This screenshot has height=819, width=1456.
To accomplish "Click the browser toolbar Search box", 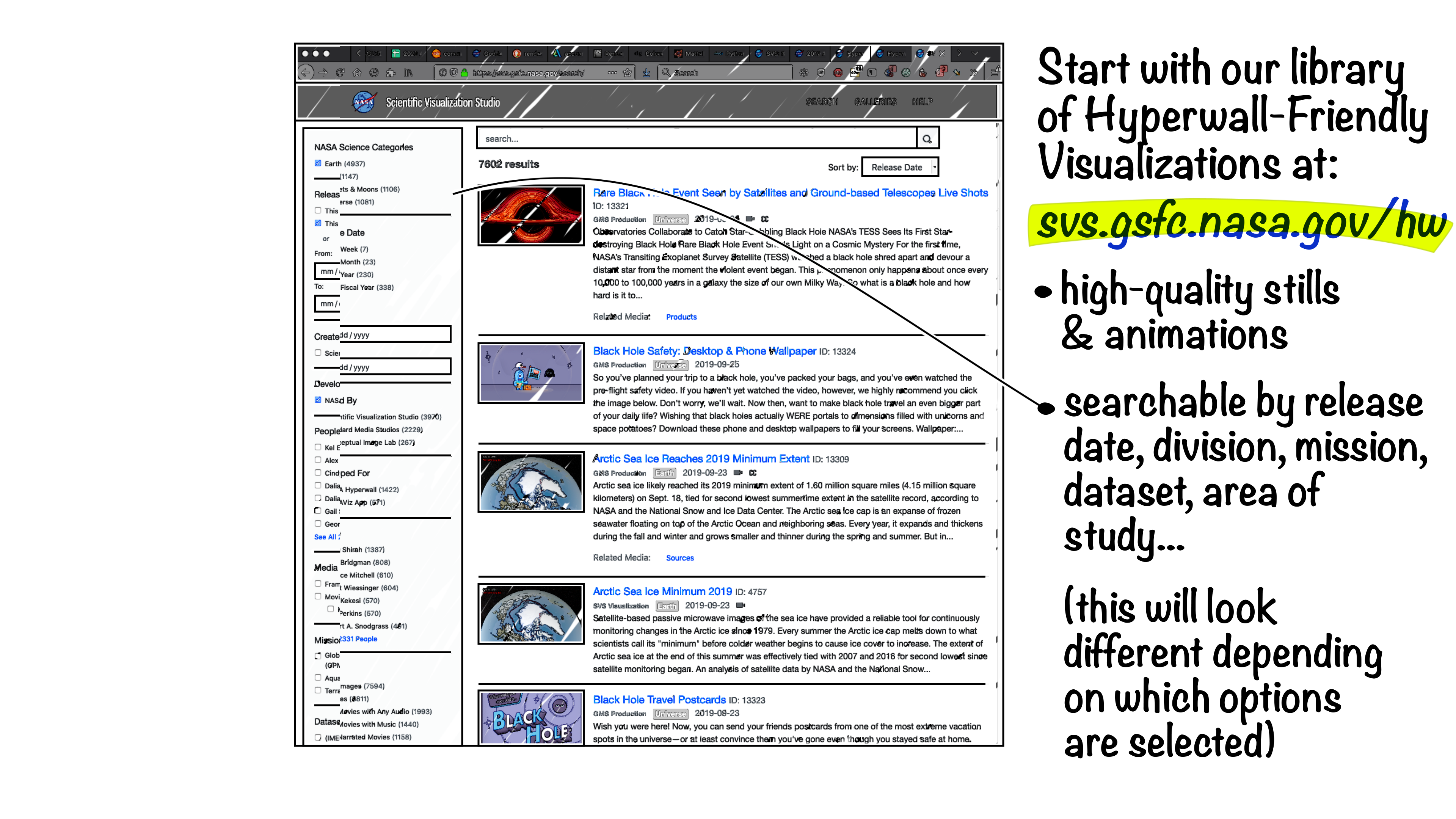I will (x=725, y=72).
